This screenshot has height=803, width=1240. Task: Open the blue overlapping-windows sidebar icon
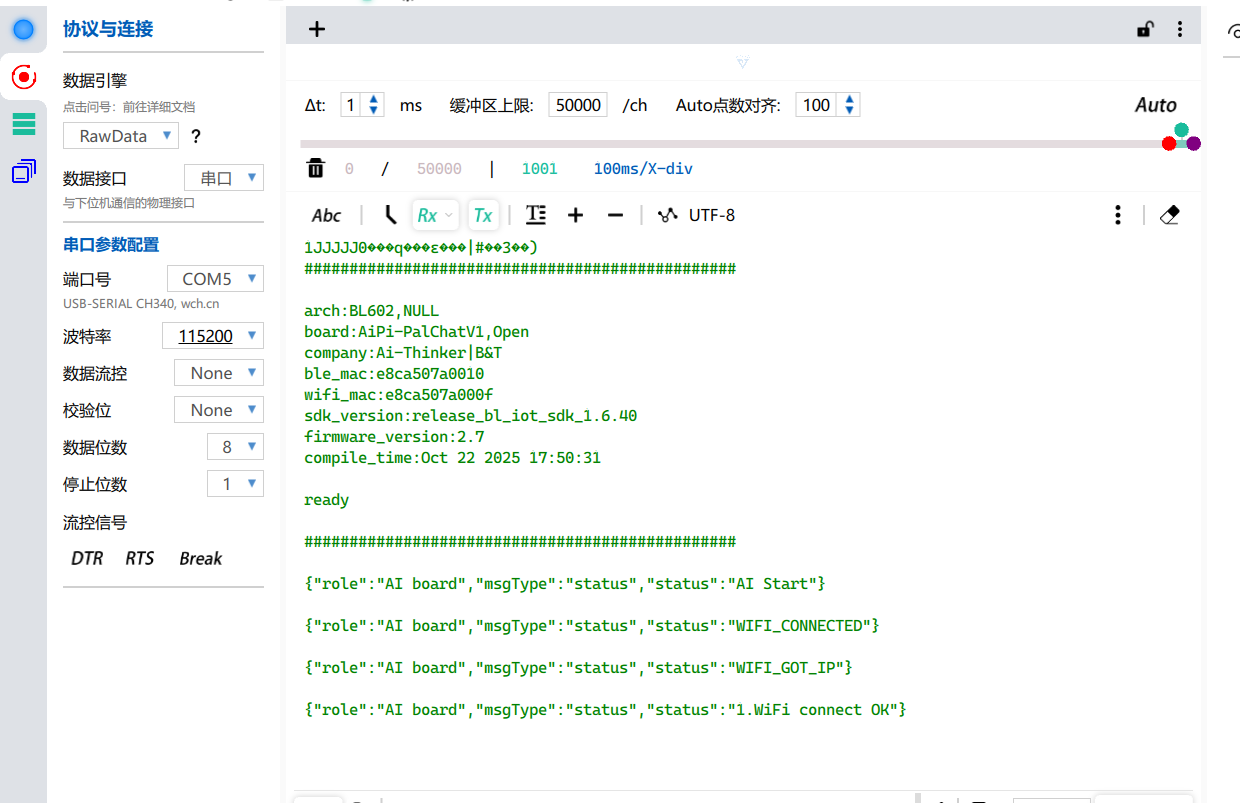coord(23,172)
